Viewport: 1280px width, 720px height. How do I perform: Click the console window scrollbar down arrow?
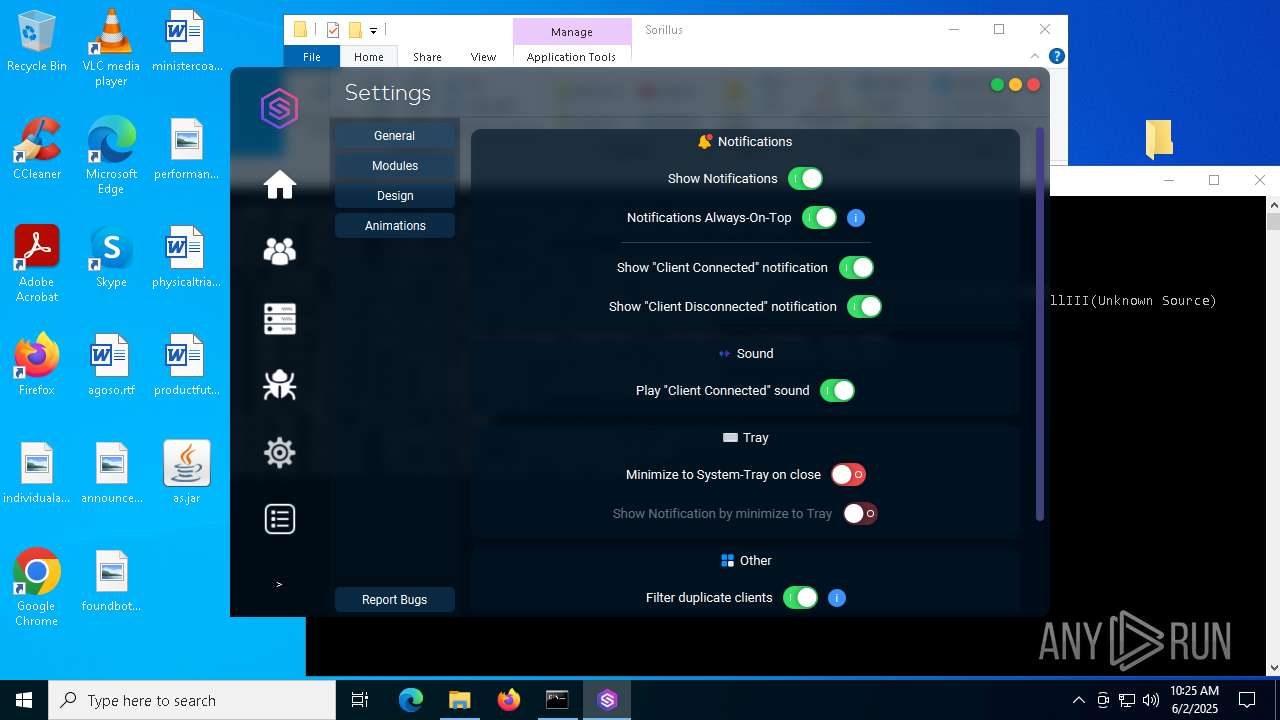tap(1273, 668)
